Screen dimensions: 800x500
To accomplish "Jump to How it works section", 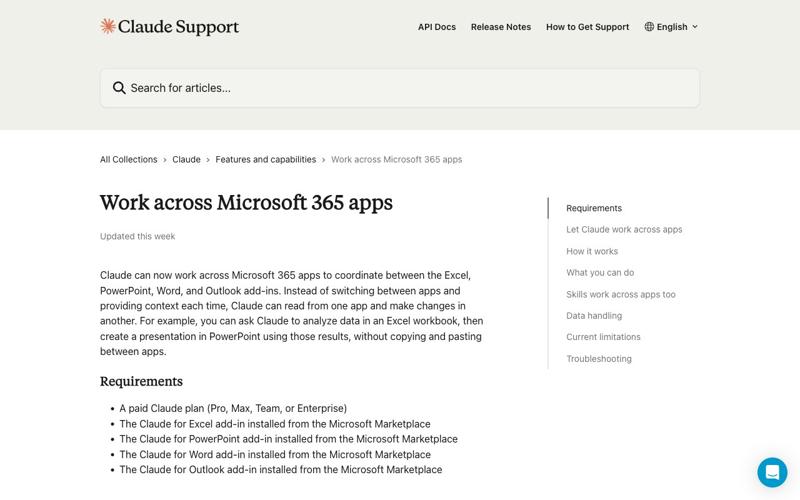I will (592, 251).
